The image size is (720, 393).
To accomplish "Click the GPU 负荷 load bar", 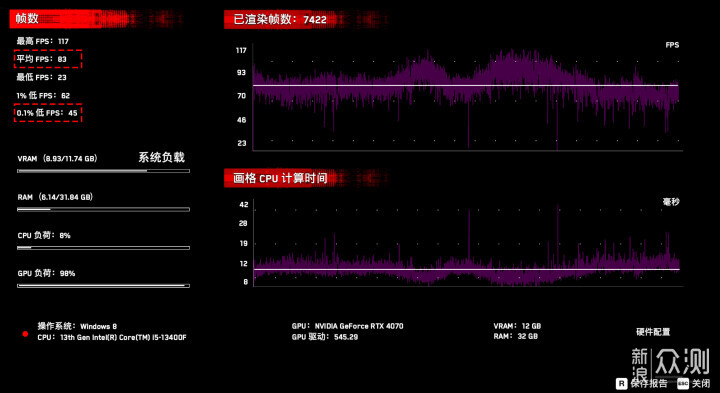I will [103, 286].
